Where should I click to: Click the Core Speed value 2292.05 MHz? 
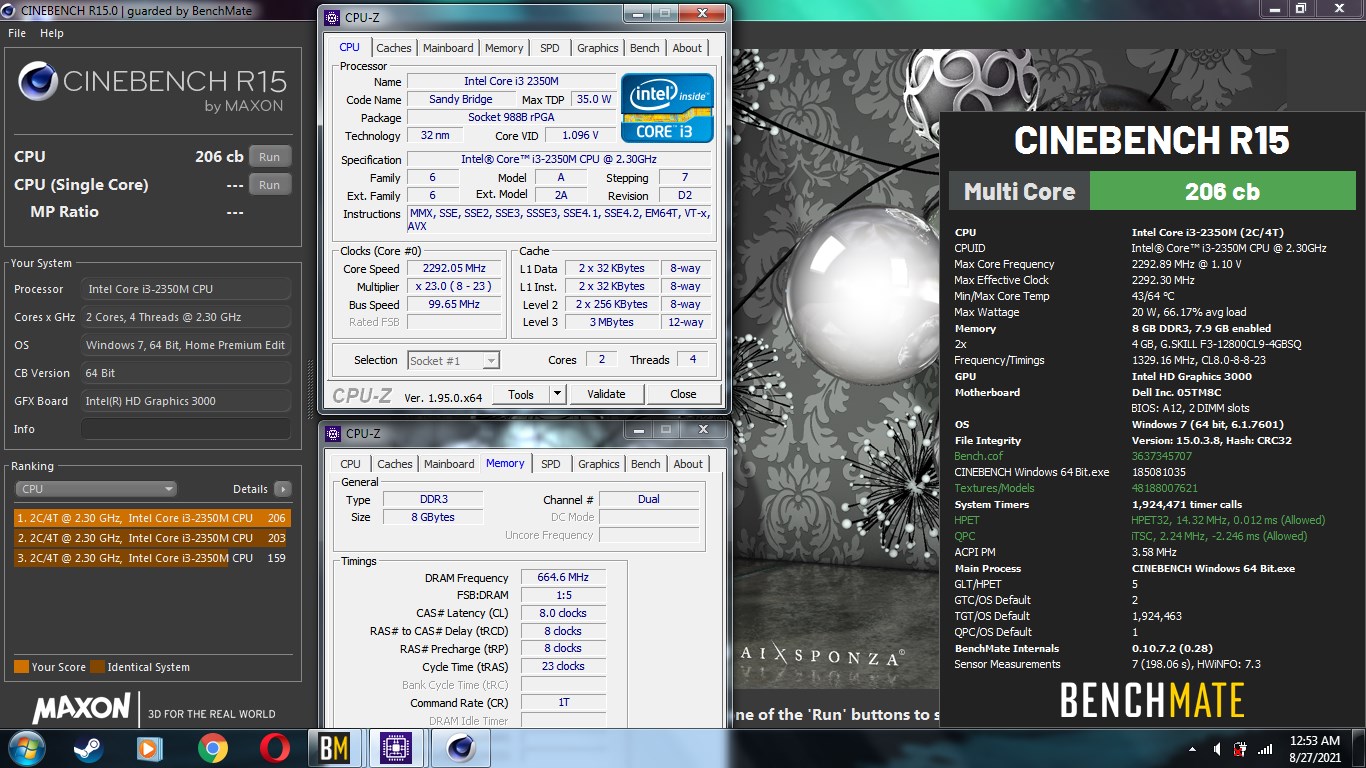point(455,269)
